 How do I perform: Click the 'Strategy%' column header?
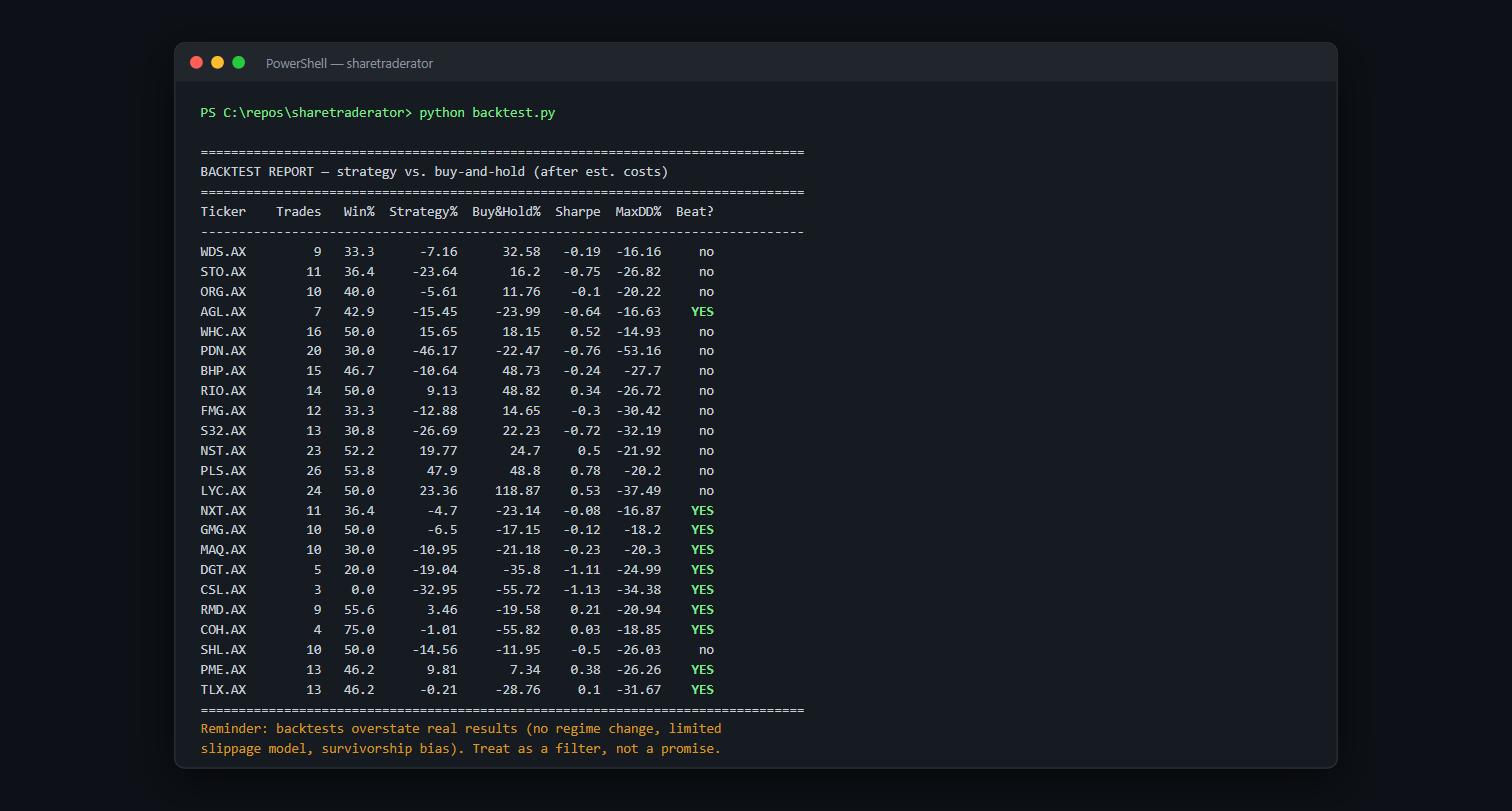pyautogui.click(x=423, y=211)
